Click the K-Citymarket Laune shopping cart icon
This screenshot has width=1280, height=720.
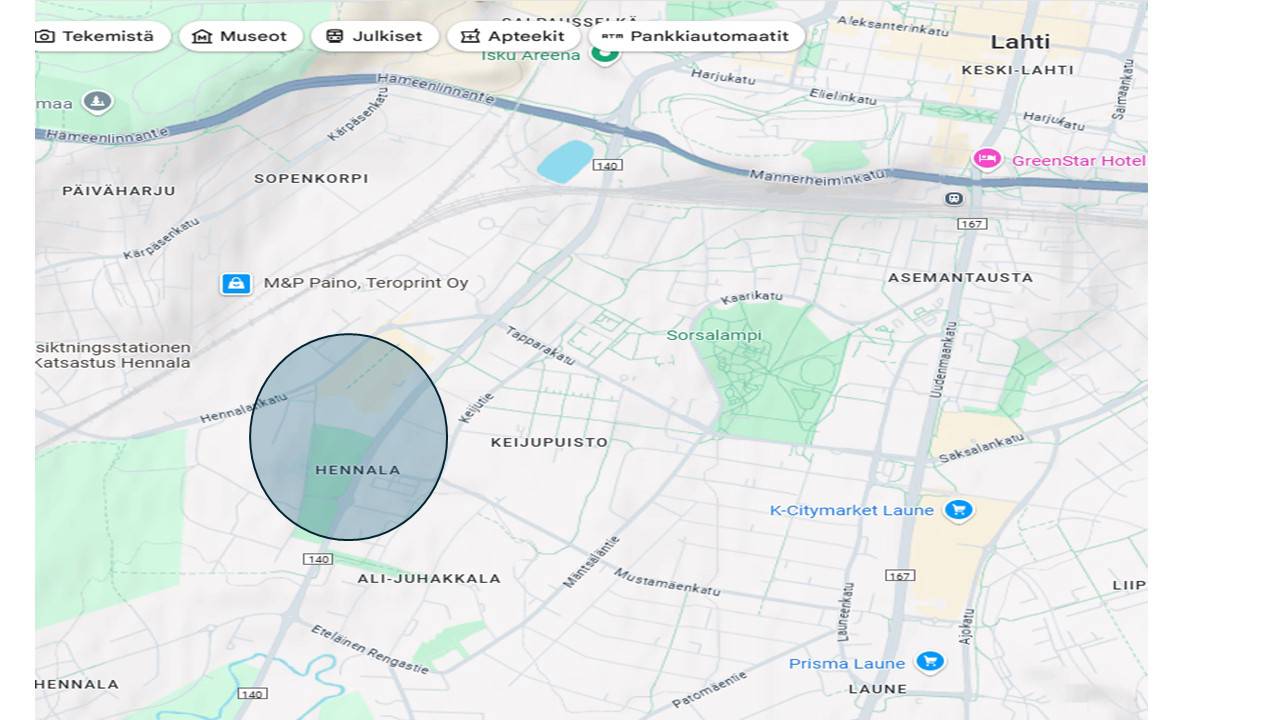pyautogui.click(x=958, y=510)
